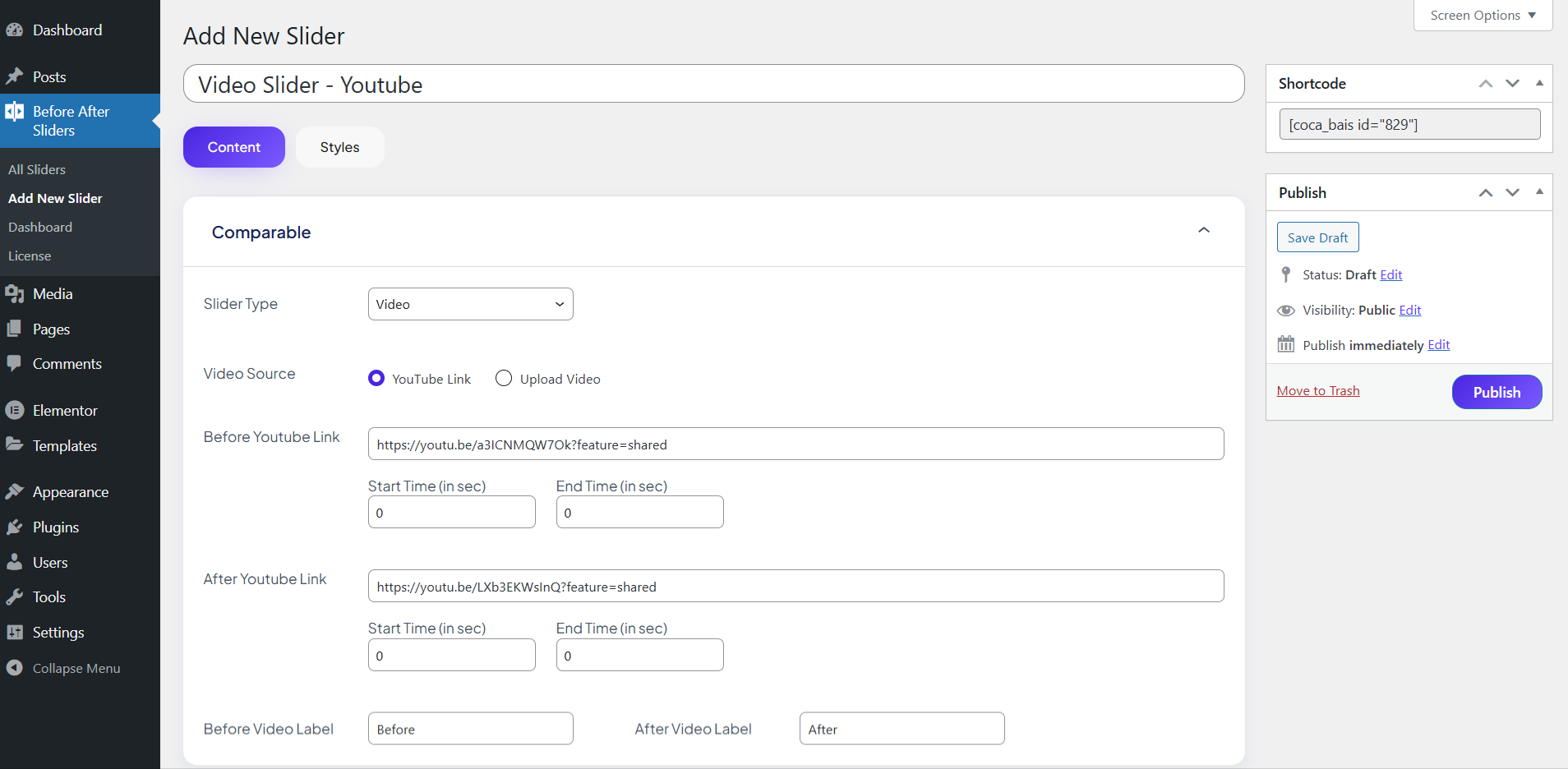
Task: Move Publish box down arrow
Action: coord(1513,193)
